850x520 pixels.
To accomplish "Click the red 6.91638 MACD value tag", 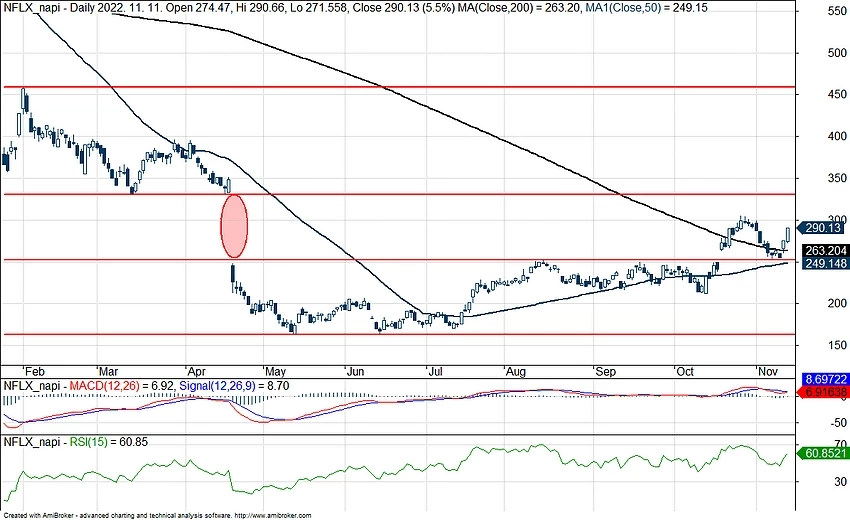I will pyautogui.click(x=822, y=392).
